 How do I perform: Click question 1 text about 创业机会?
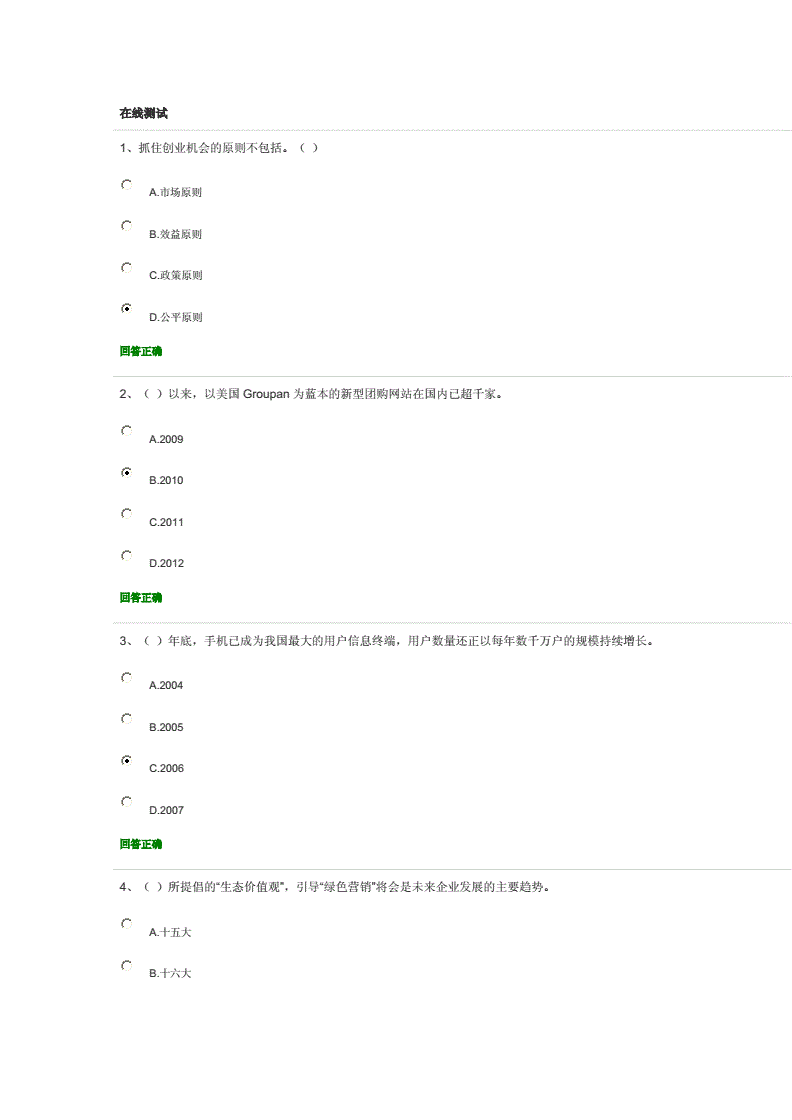[x=219, y=148]
